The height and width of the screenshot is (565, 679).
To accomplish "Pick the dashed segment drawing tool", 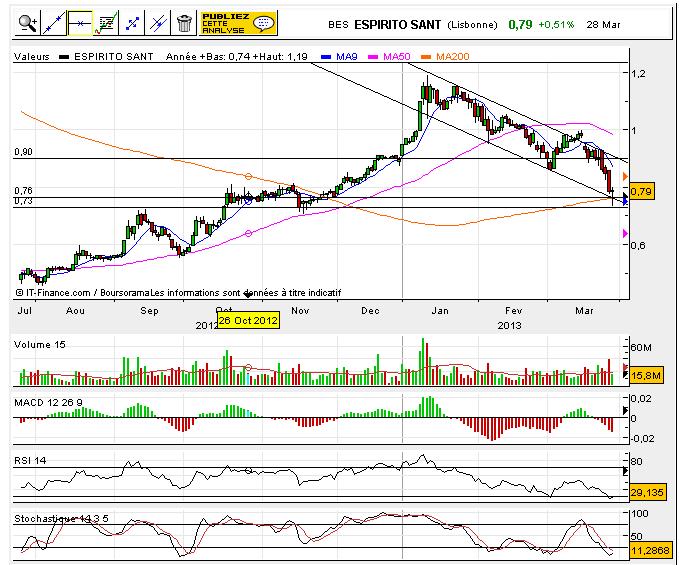I will [x=133, y=23].
